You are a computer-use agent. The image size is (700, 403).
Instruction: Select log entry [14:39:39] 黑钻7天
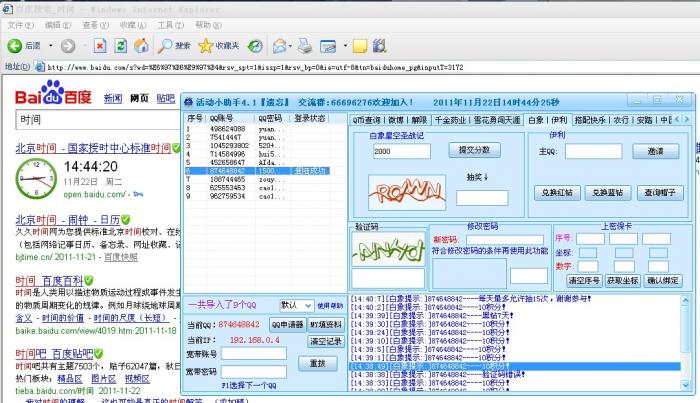coord(515,316)
